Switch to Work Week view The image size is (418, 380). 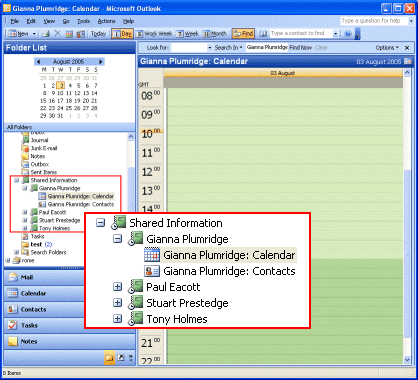154,34
